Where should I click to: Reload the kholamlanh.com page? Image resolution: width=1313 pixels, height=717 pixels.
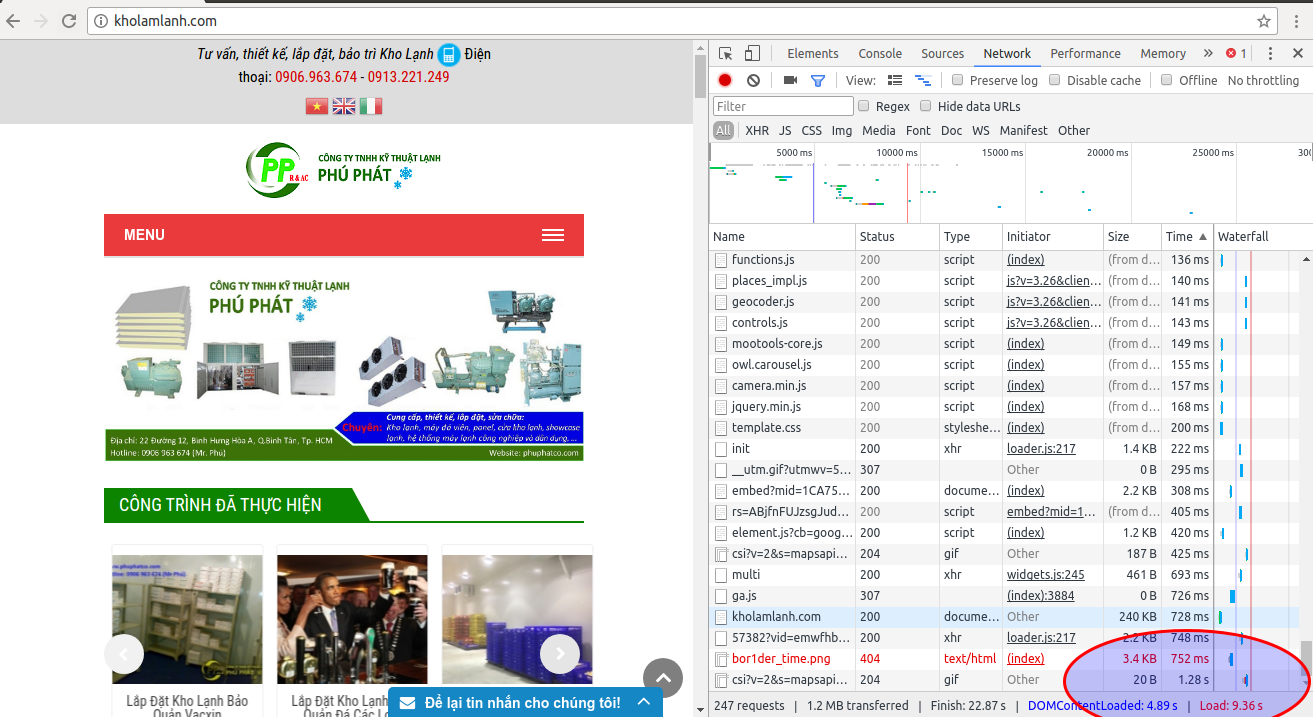click(x=69, y=21)
